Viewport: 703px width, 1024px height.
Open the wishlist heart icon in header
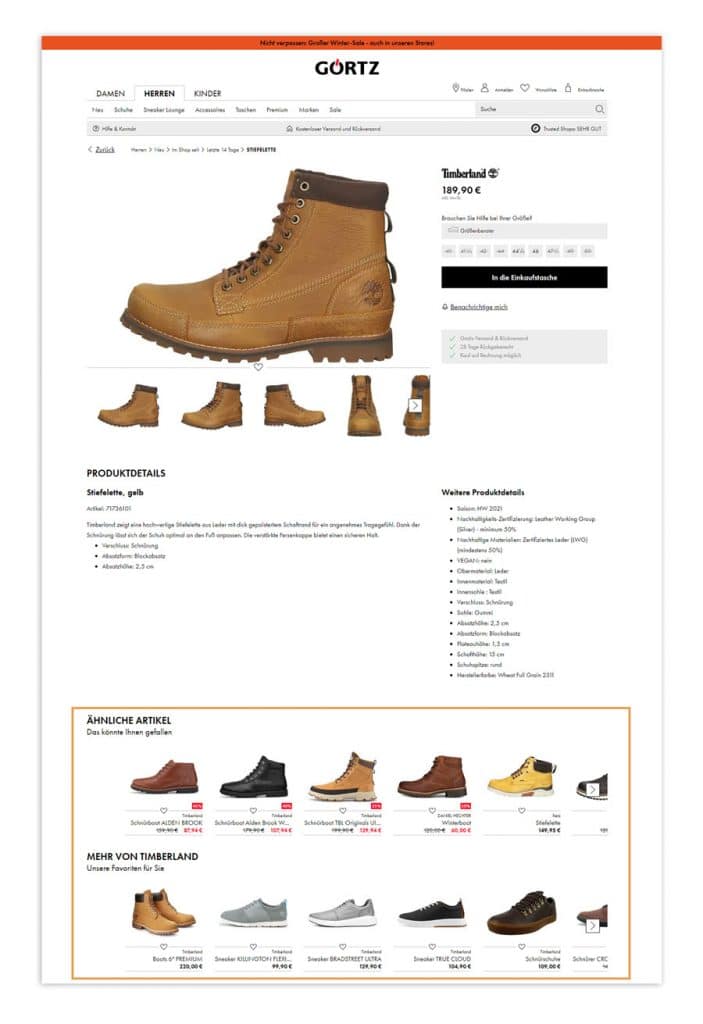pos(525,88)
